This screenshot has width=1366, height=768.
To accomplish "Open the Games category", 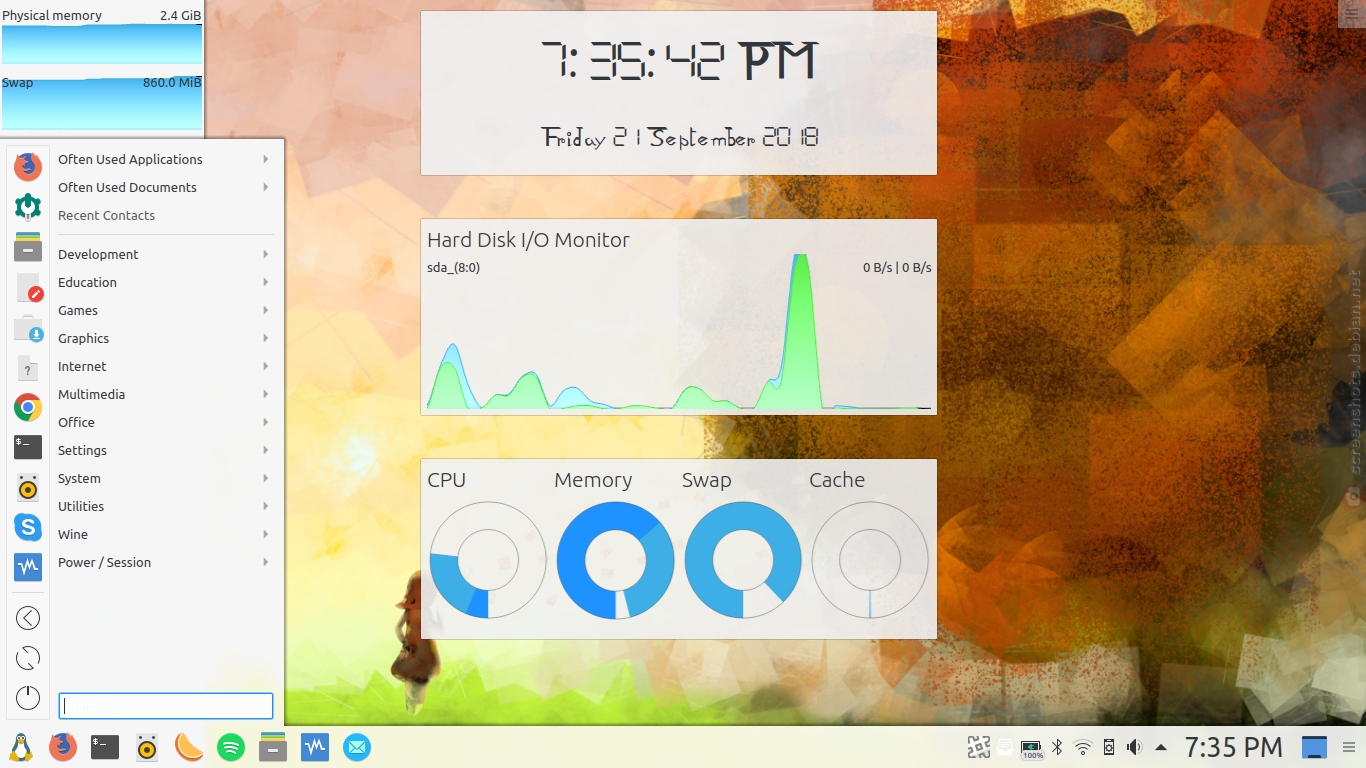I will pyautogui.click(x=164, y=310).
